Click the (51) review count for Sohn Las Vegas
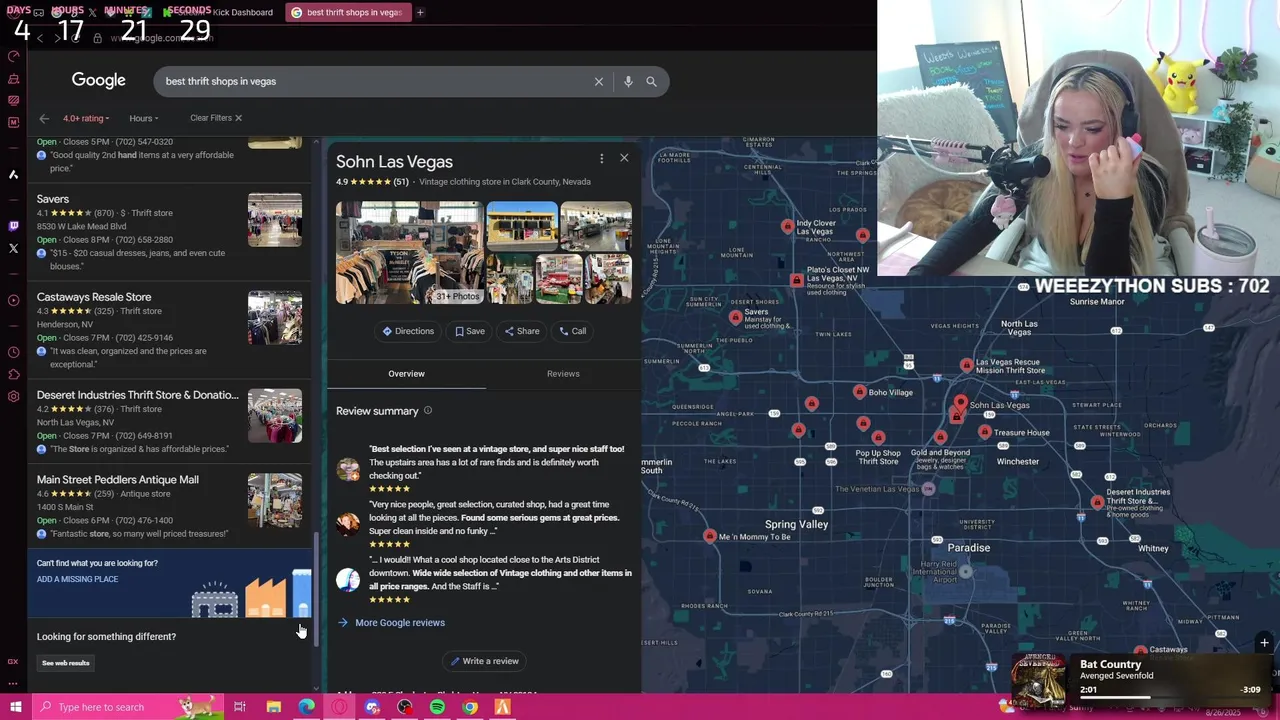The image size is (1280, 720). pyautogui.click(x=401, y=182)
